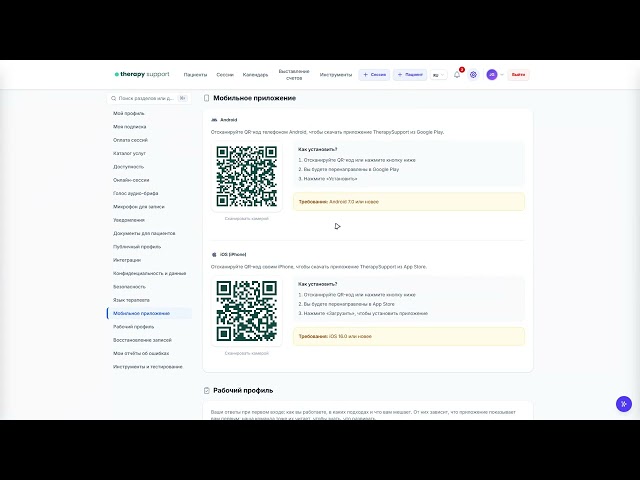Click the user avatar circle

coord(492,75)
